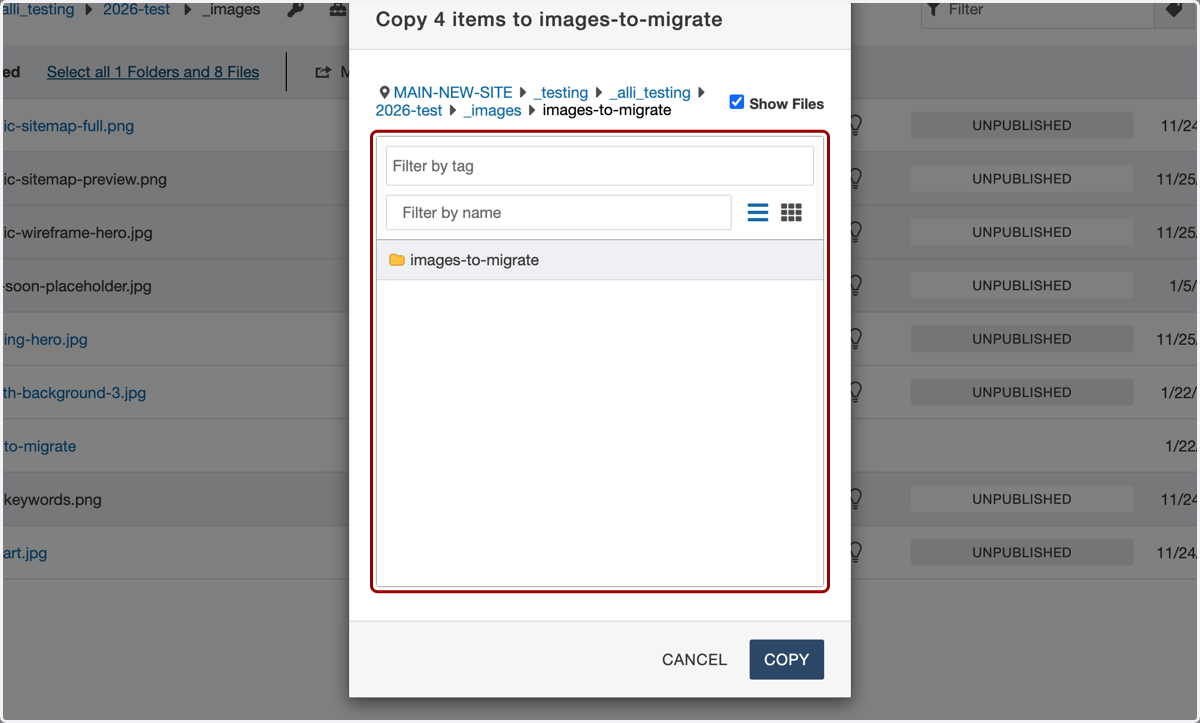Go to _testing breadcrumb link
1200x723 pixels.
coord(561,92)
